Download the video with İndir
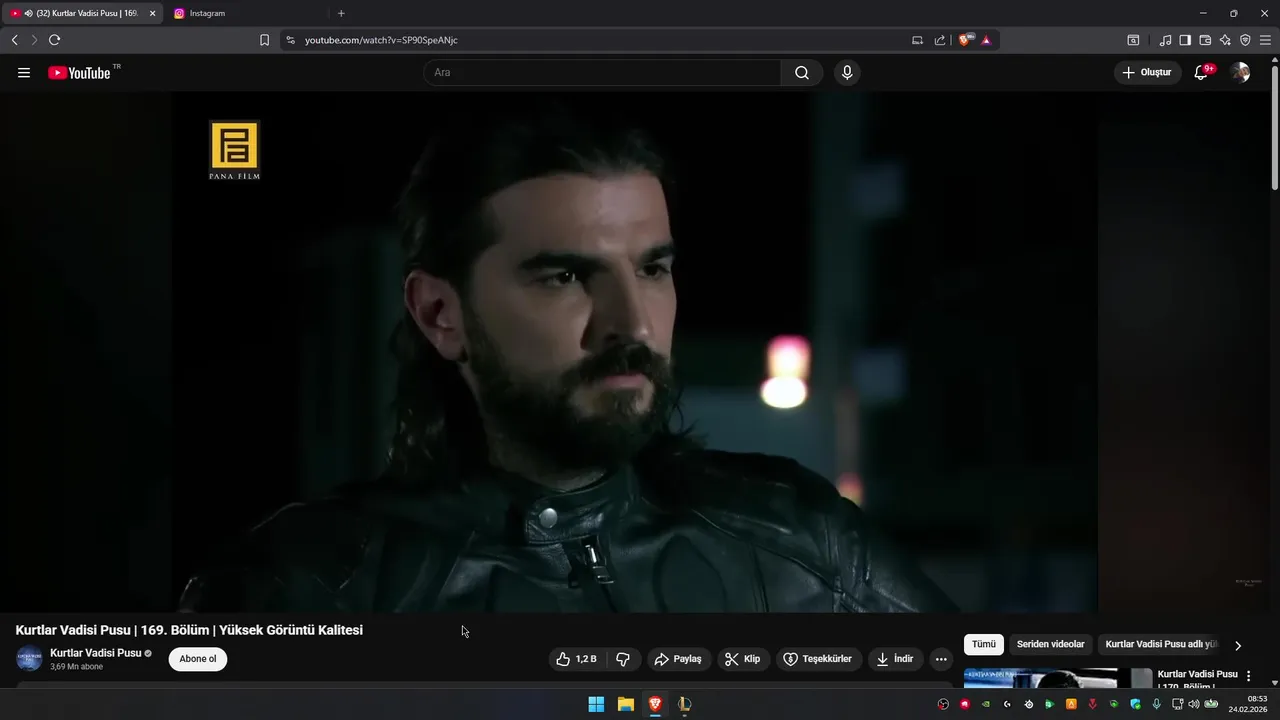The image size is (1280, 720). point(896,659)
